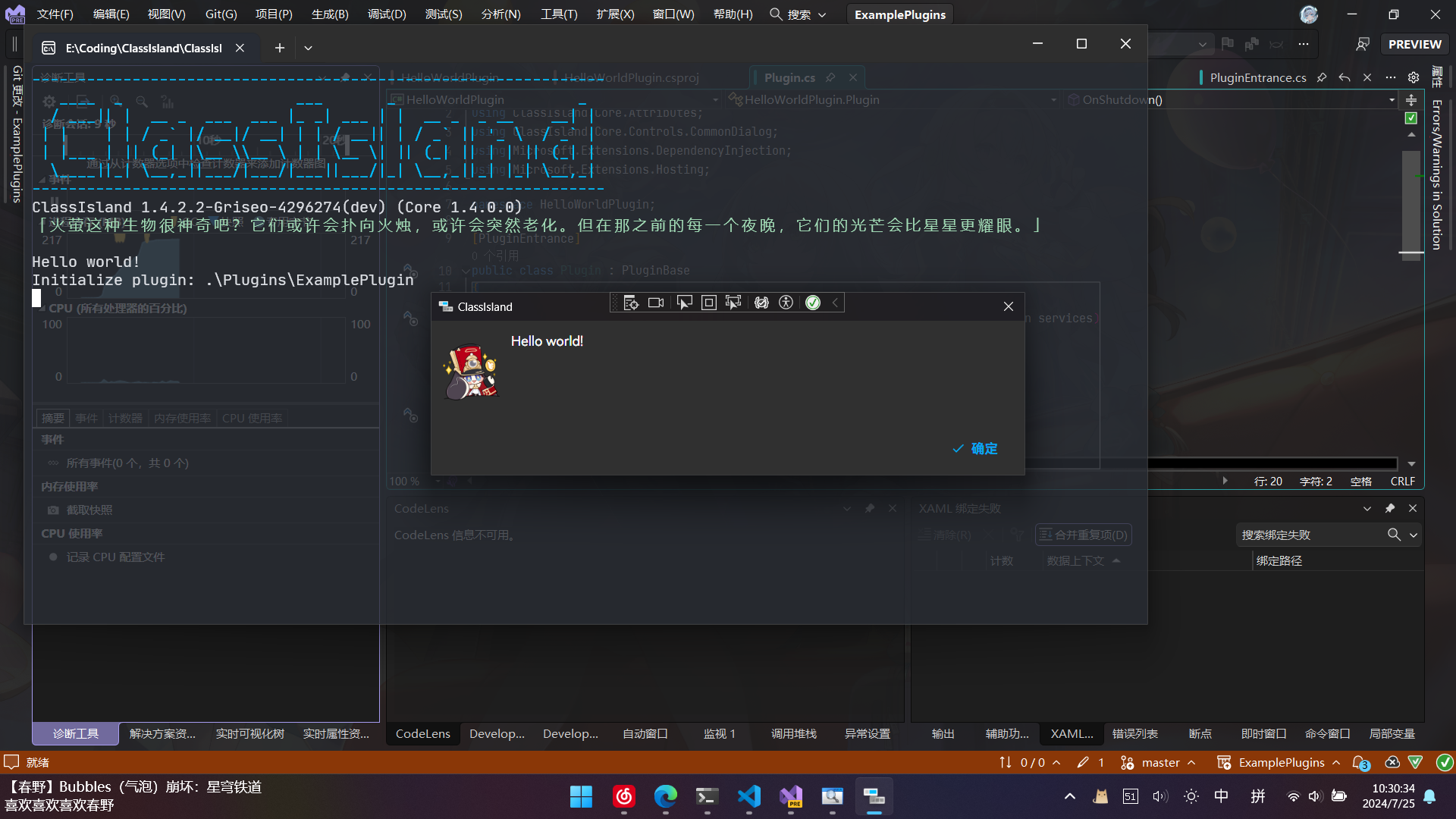Toggle Track Focused Element in debug toolbar

(x=733, y=303)
